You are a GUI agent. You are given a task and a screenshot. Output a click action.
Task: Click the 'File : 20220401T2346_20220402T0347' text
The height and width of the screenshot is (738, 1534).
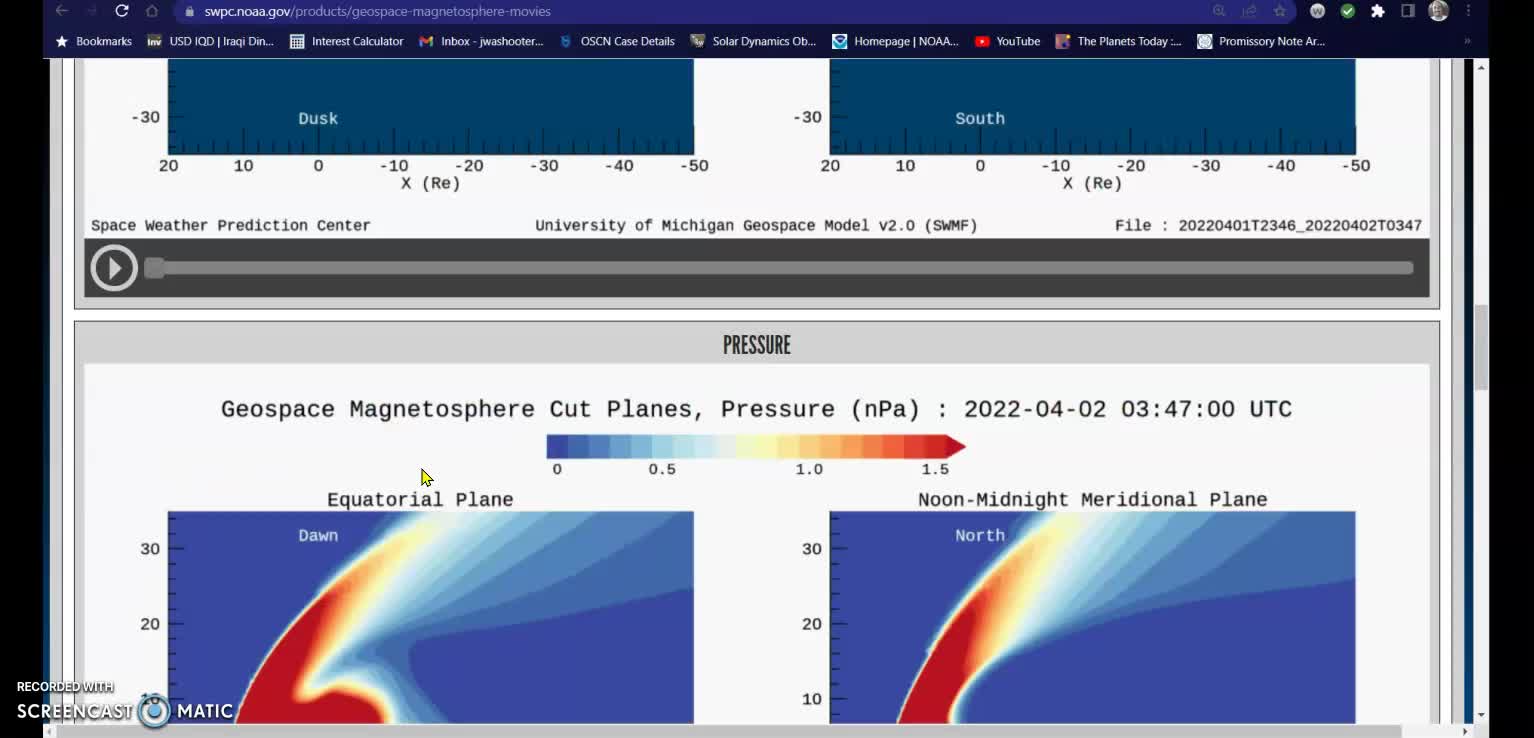tap(1268, 225)
